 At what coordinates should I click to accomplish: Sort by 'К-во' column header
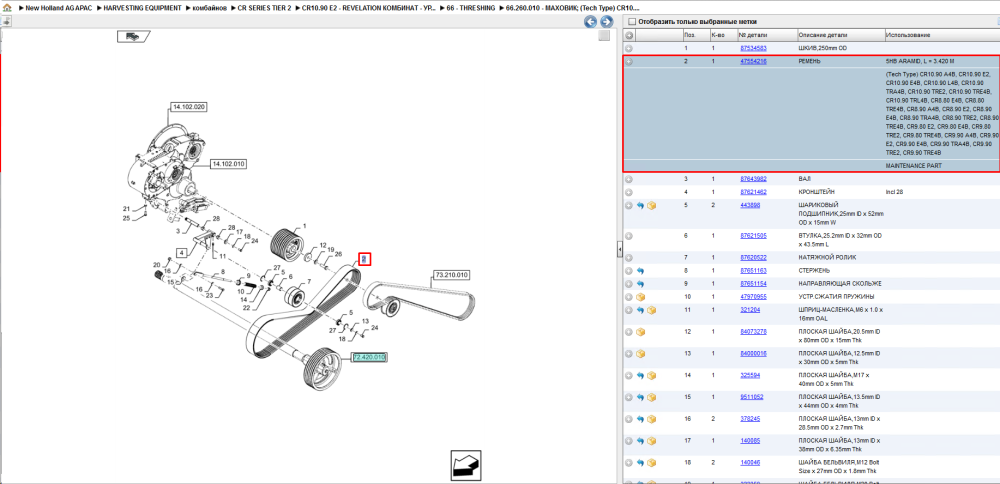coord(723,35)
